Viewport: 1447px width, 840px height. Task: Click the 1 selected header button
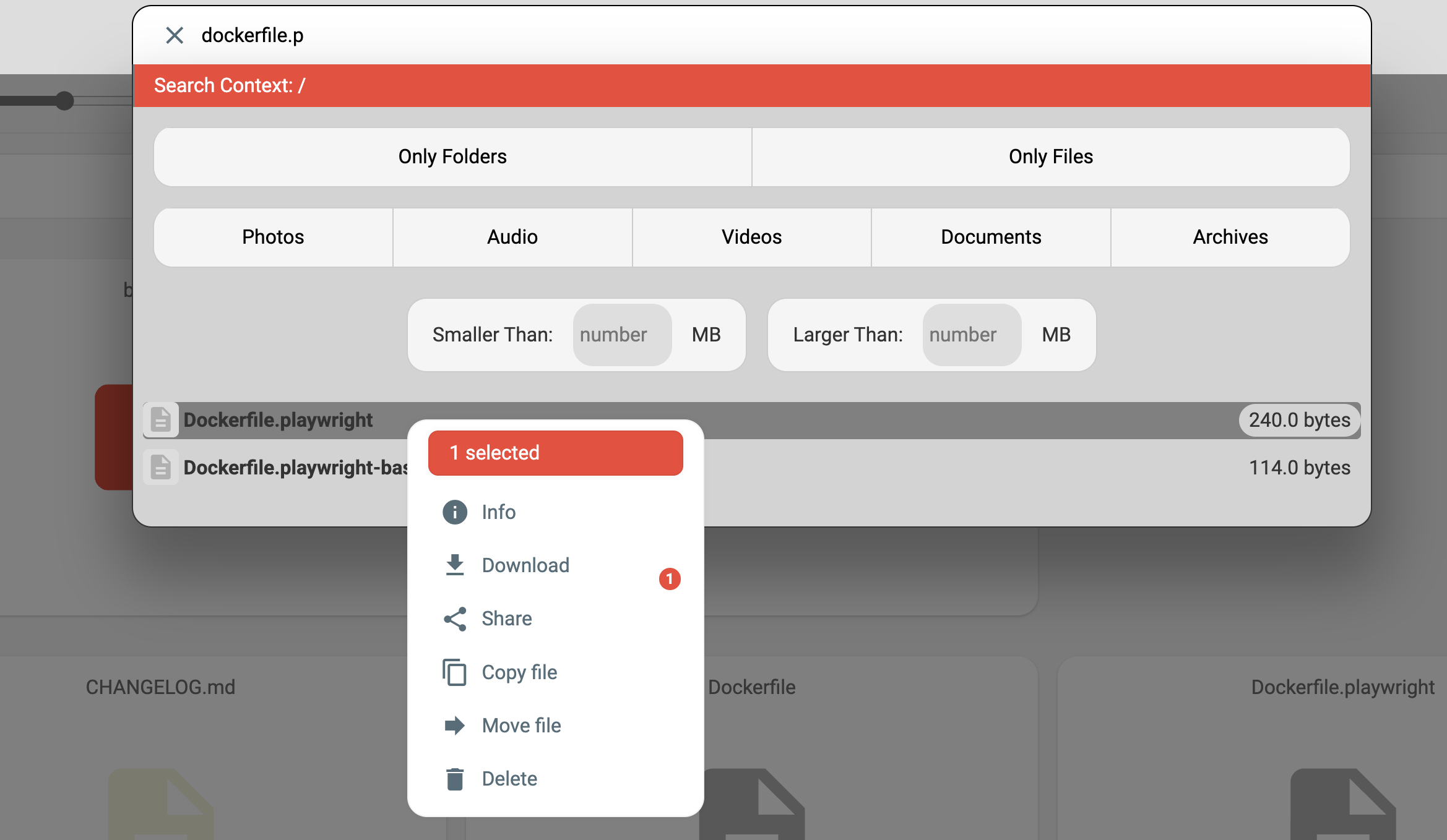click(555, 453)
